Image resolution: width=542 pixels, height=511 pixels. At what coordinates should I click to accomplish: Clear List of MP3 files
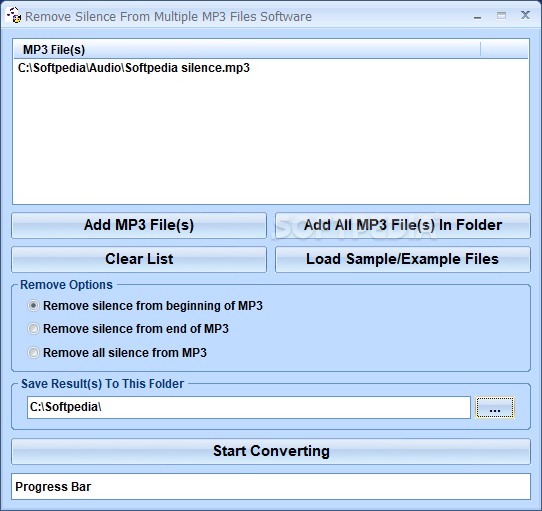[x=139, y=259]
